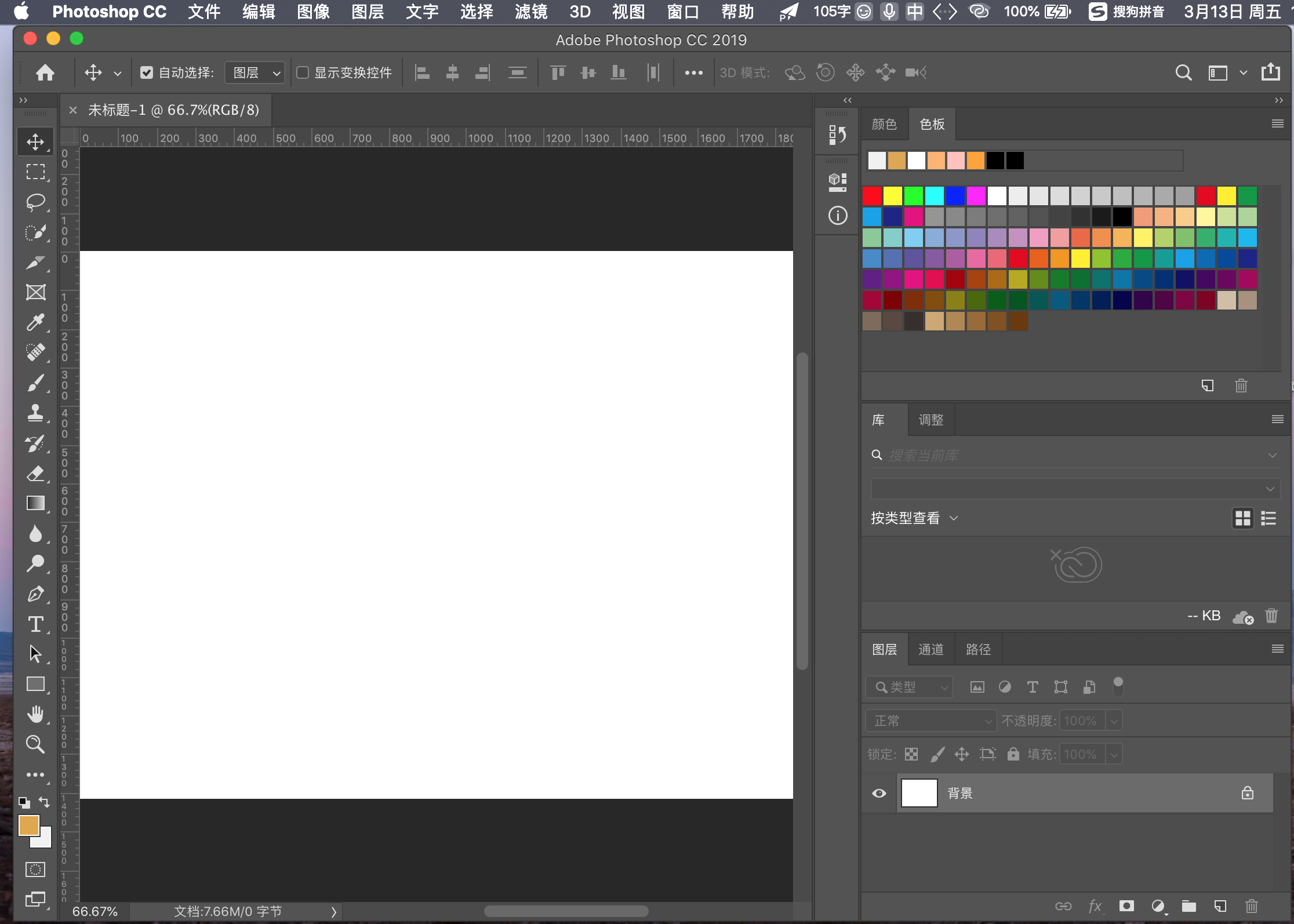Switch to the 调整 tab
Image resolution: width=1294 pixels, height=924 pixels.
(930, 420)
